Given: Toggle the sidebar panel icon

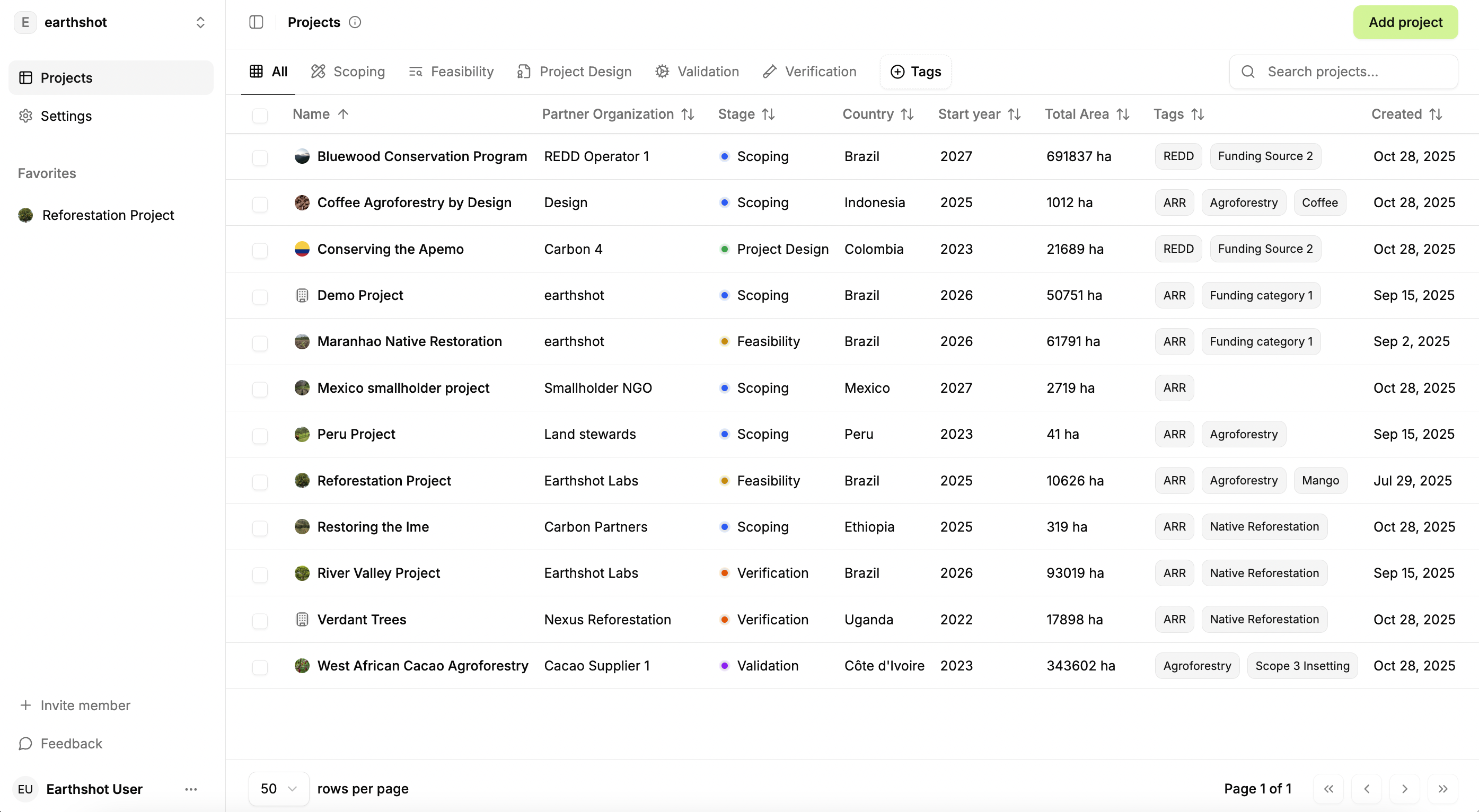Looking at the screenshot, I should (256, 22).
